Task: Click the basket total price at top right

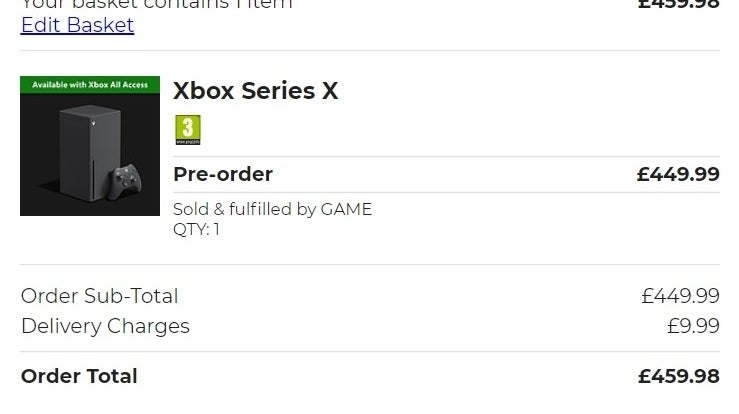Action: 678,4
